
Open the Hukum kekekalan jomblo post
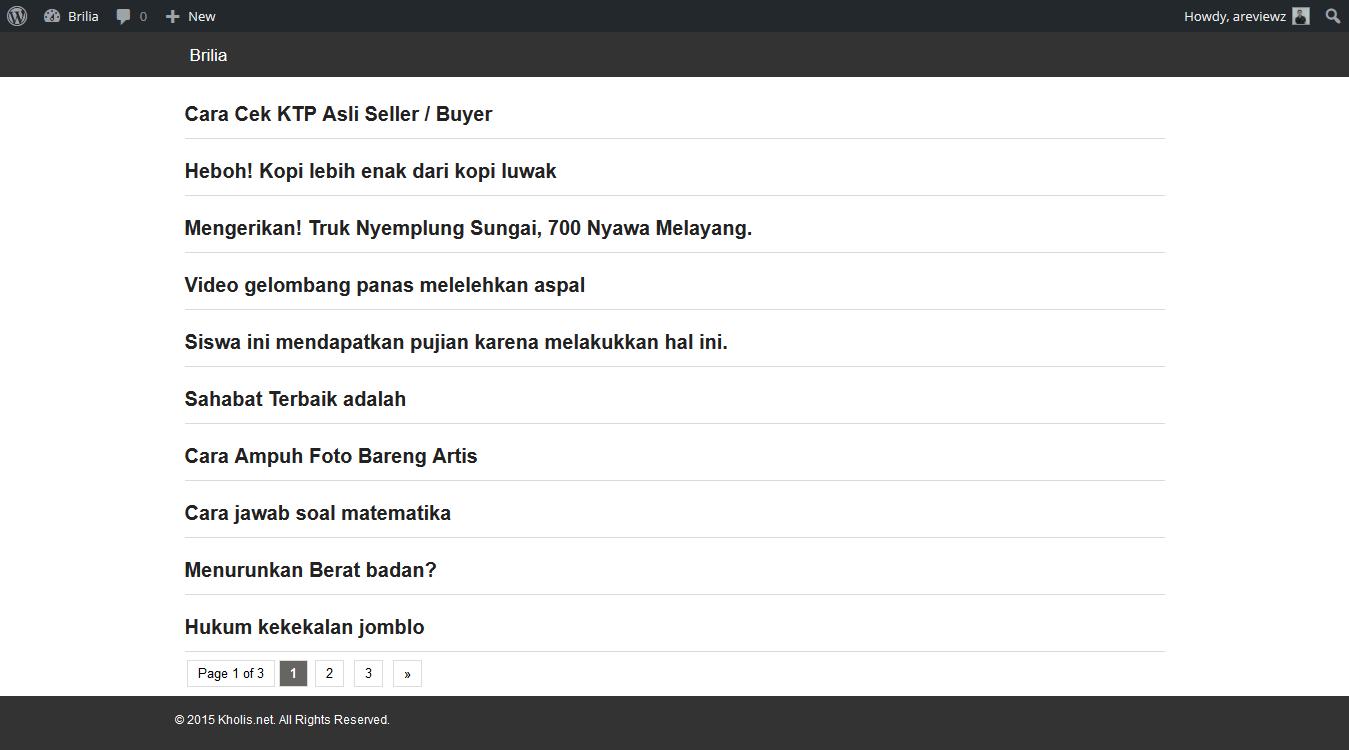304,627
